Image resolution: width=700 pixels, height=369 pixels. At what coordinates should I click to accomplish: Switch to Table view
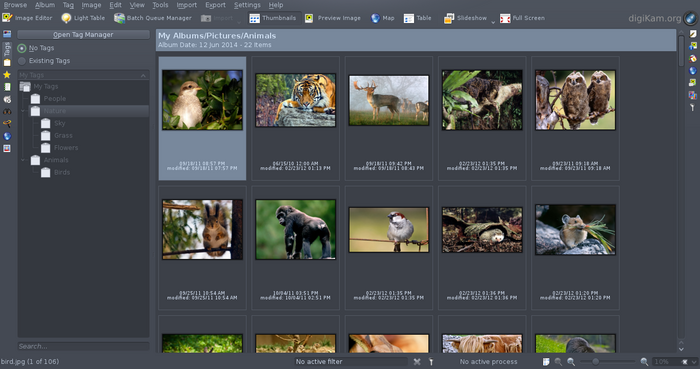(417, 18)
